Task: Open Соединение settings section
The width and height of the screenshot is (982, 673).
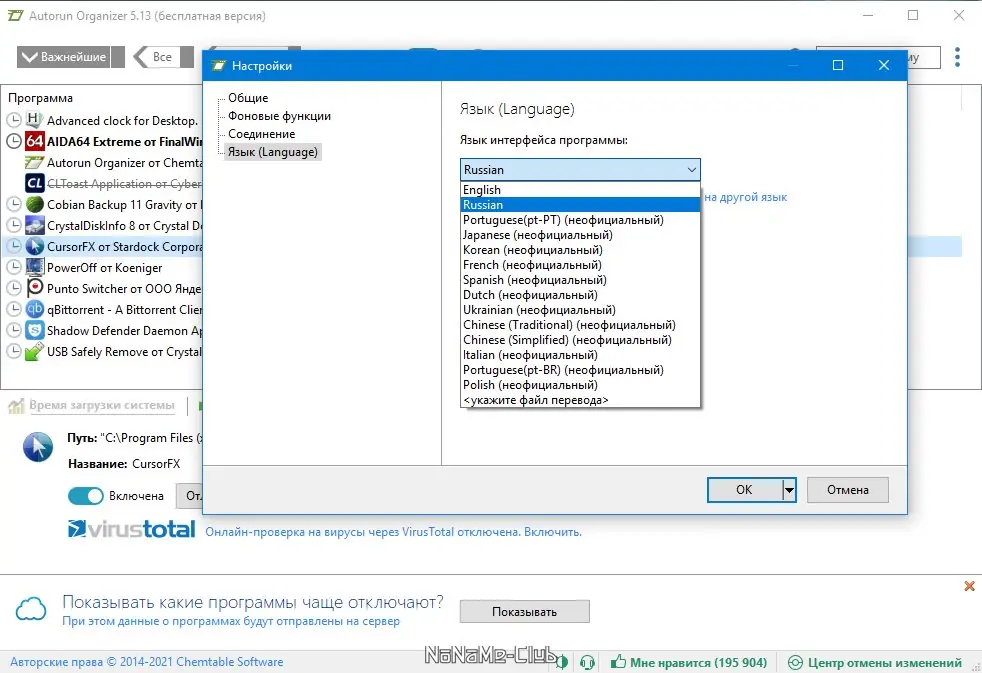Action: click(261, 134)
